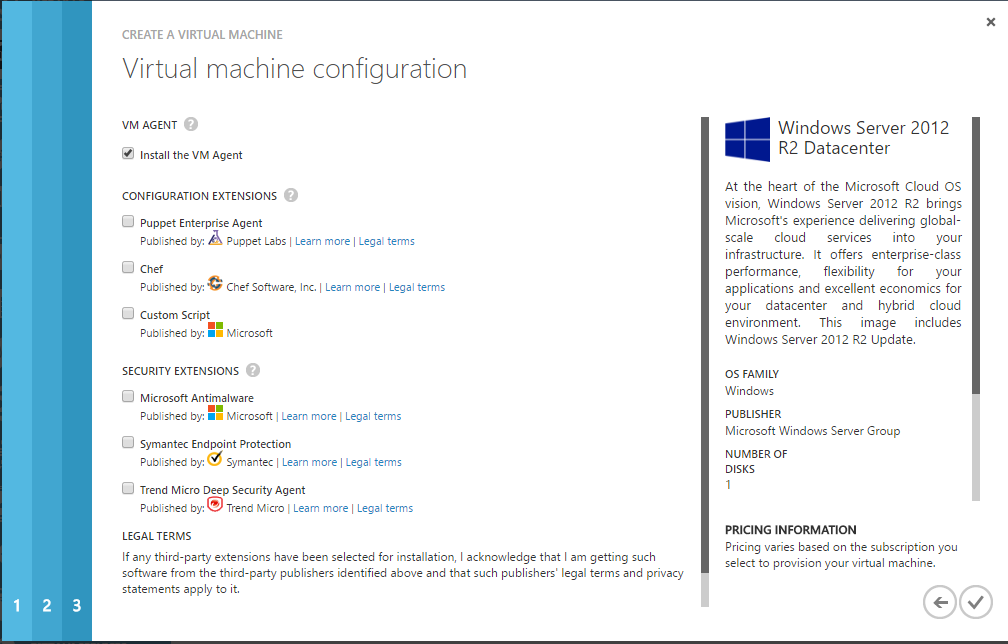Enable the Microsoft Antimalware checkbox
Image resolution: width=1008 pixels, height=644 pixels.
pos(128,397)
